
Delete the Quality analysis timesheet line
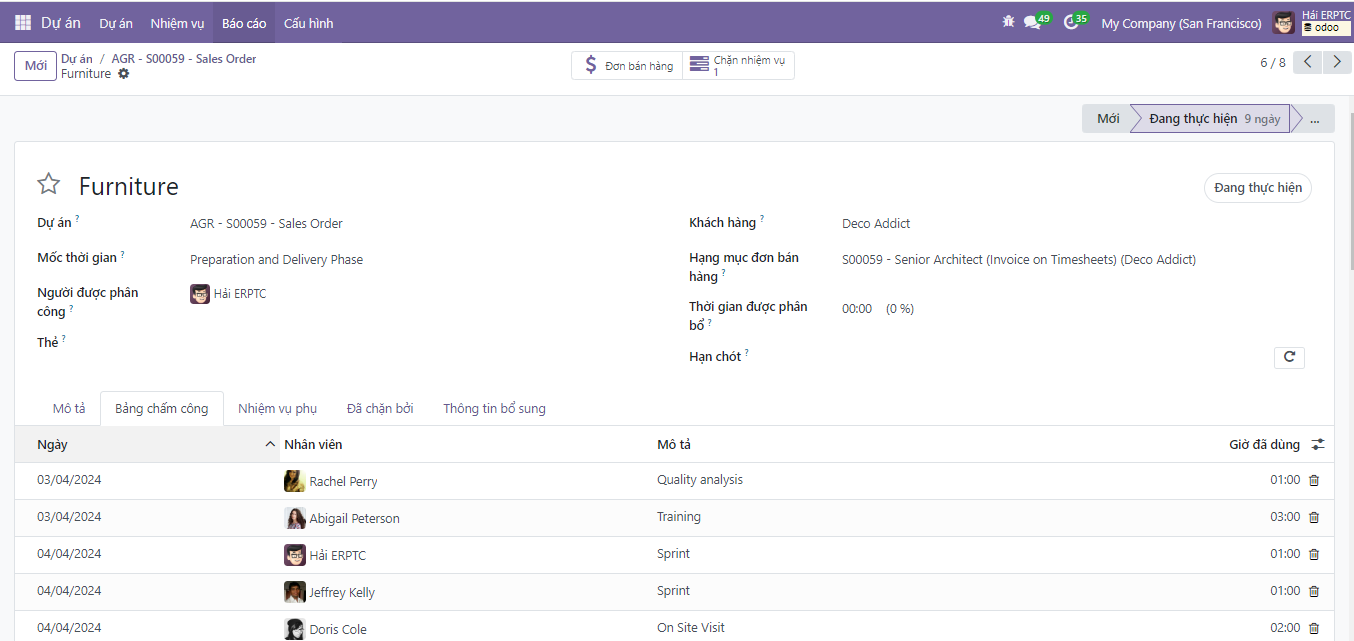tap(1314, 481)
